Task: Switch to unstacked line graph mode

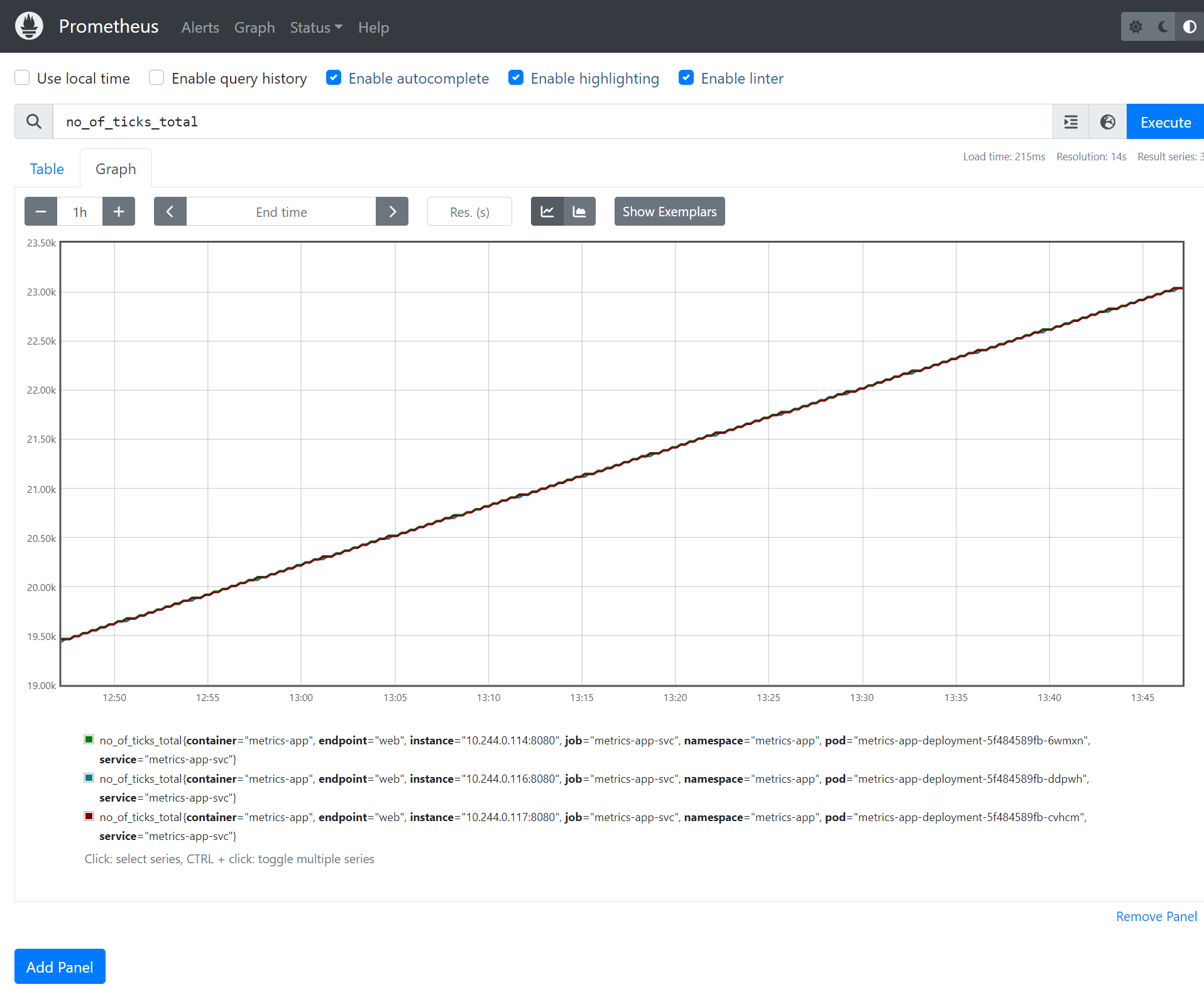Action: [547, 211]
